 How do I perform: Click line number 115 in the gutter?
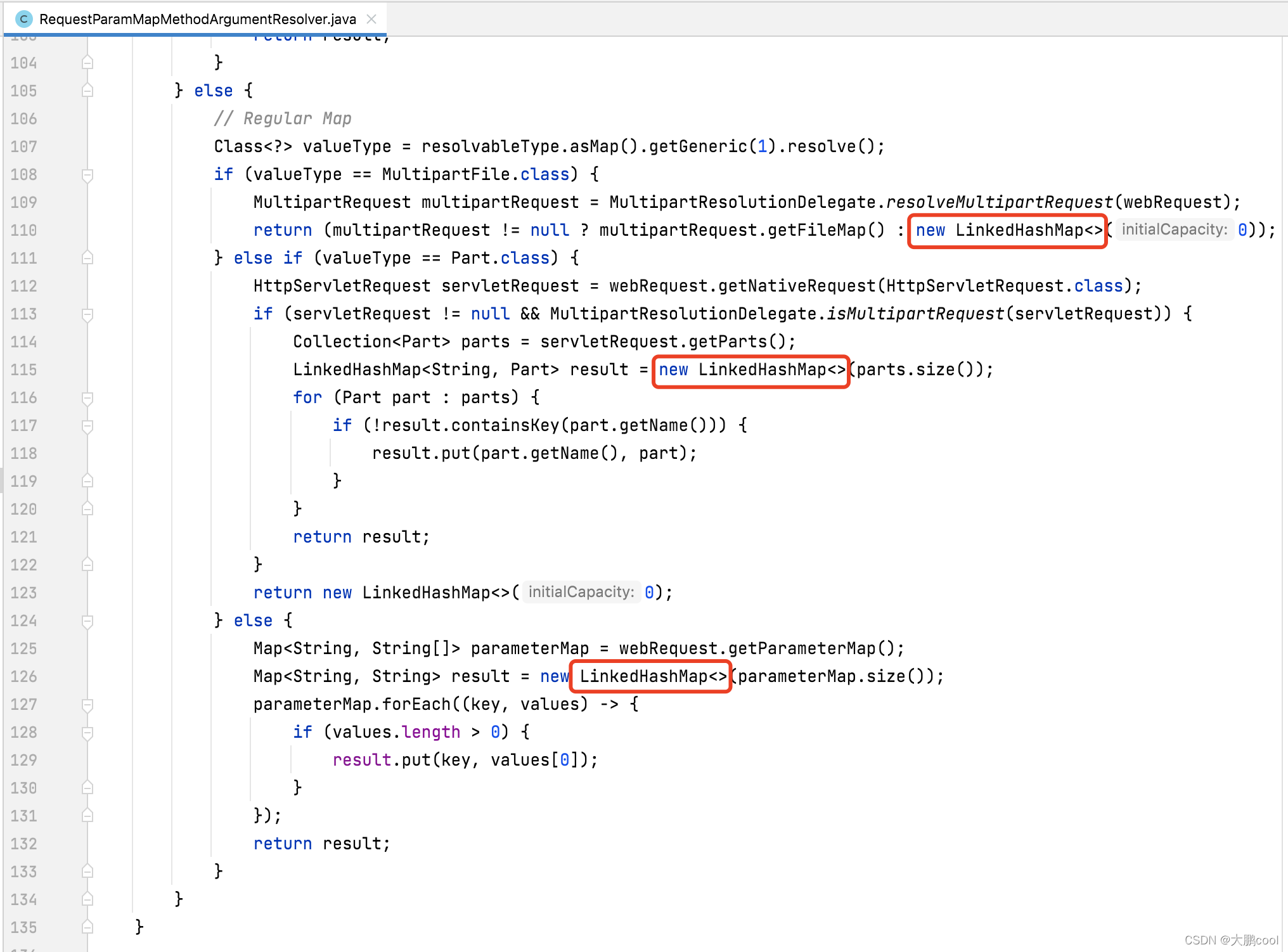(x=23, y=370)
